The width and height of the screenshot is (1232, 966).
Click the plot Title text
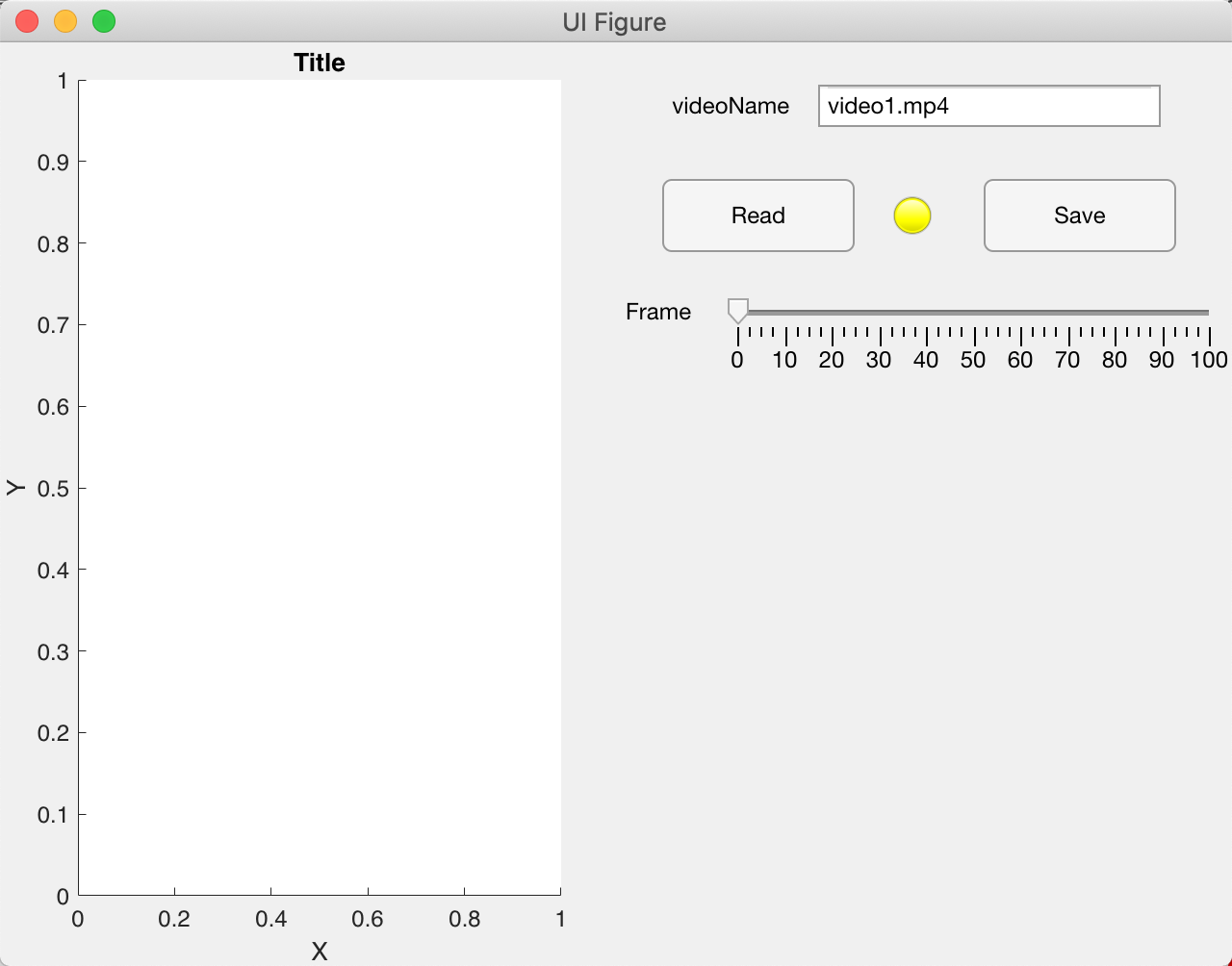319,63
